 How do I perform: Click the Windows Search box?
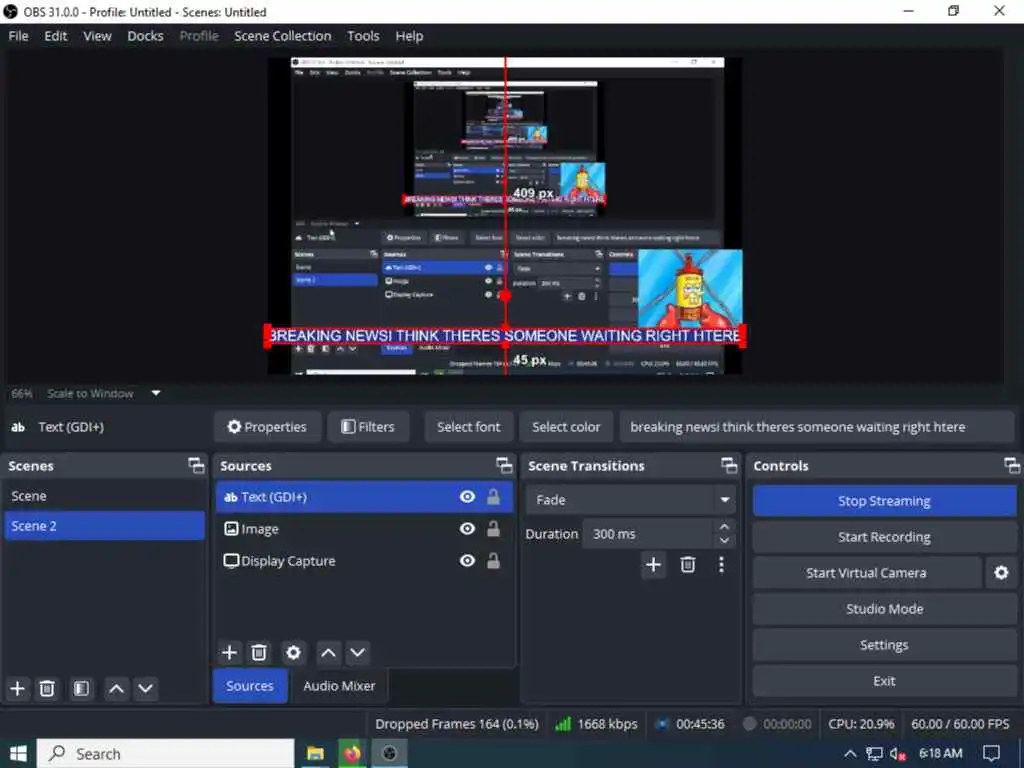tap(165, 754)
